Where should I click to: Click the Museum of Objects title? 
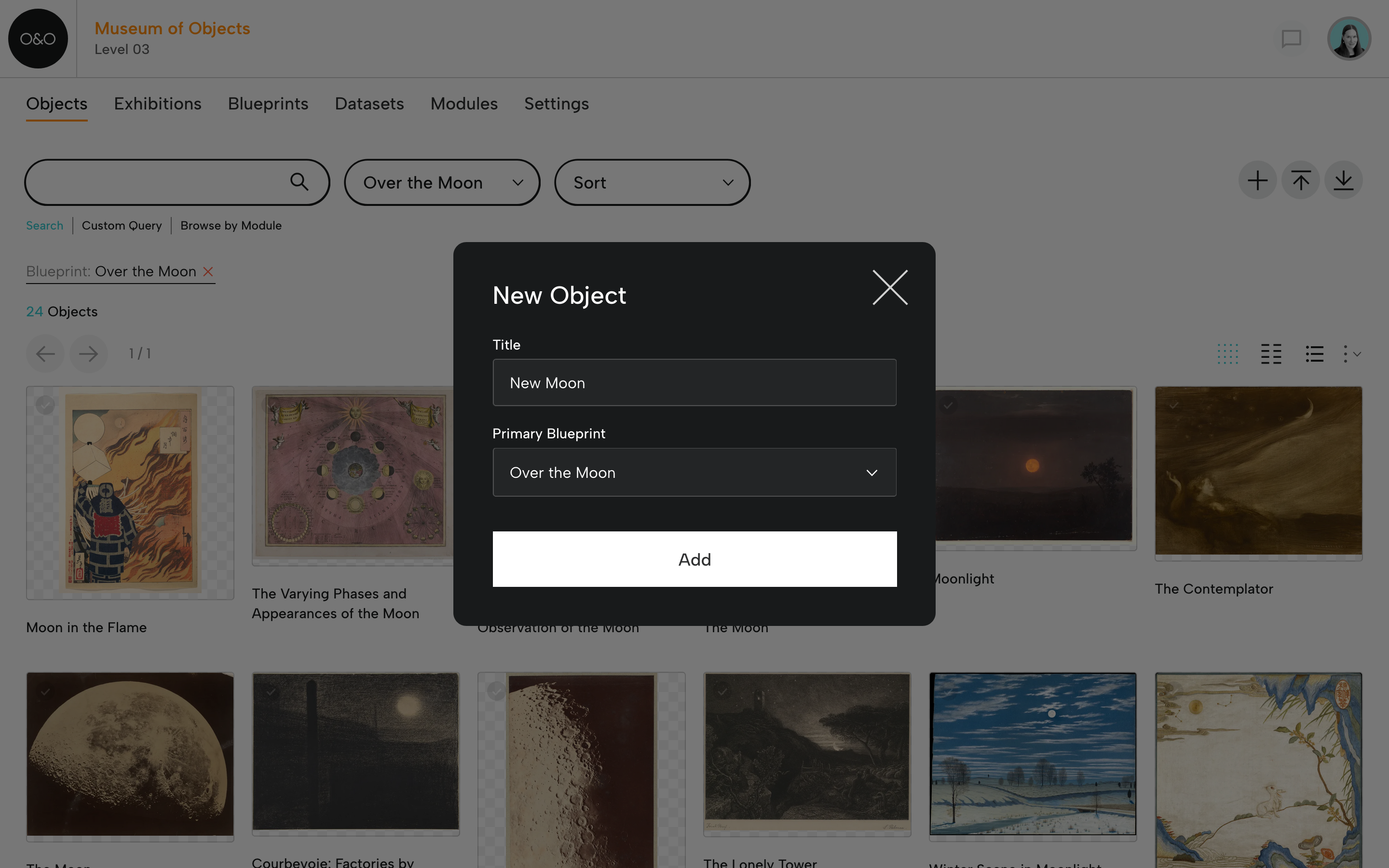point(172,28)
